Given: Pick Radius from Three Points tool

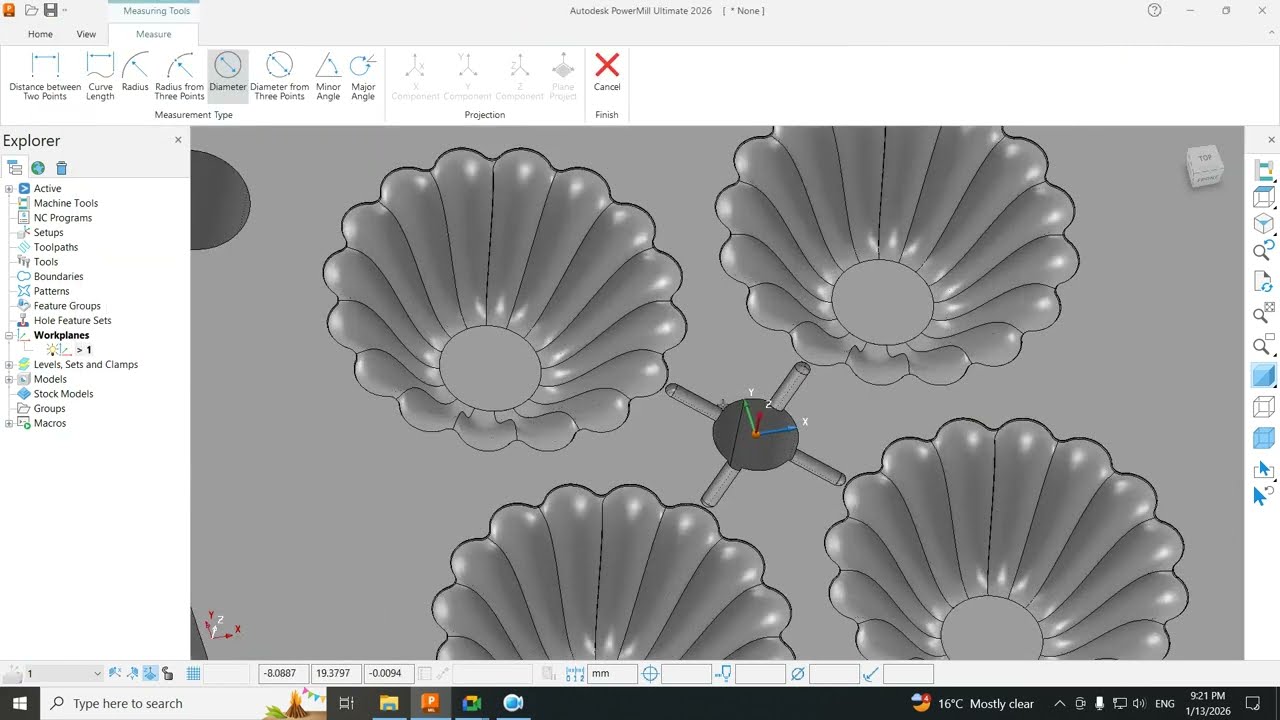Looking at the screenshot, I should coord(180,77).
